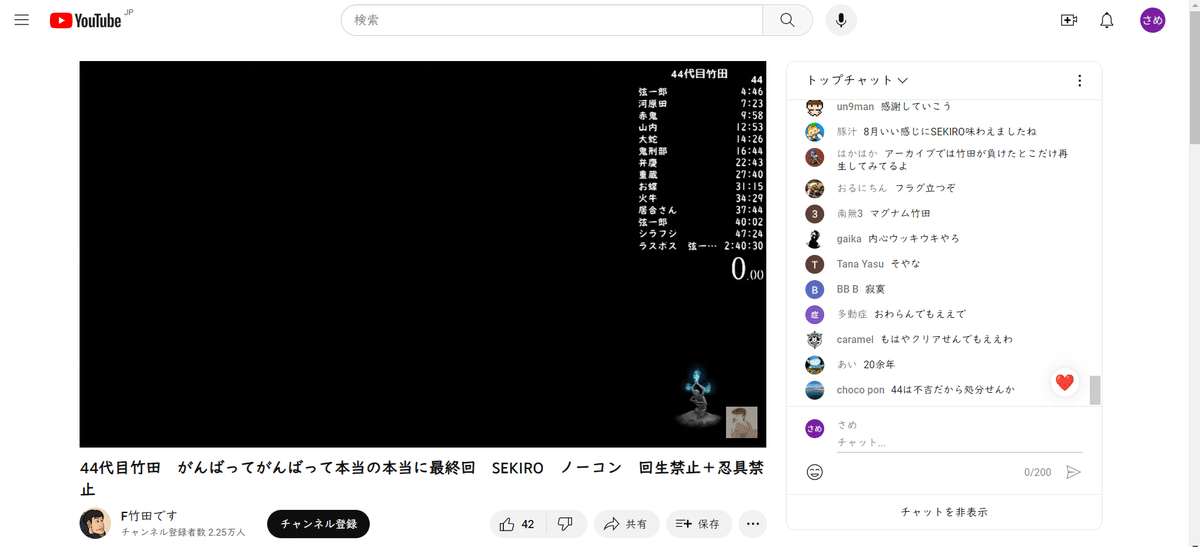The width and height of the screenshot is (1200, 547).
Task: Click chat message 20余年
Action: click(879, 365)
